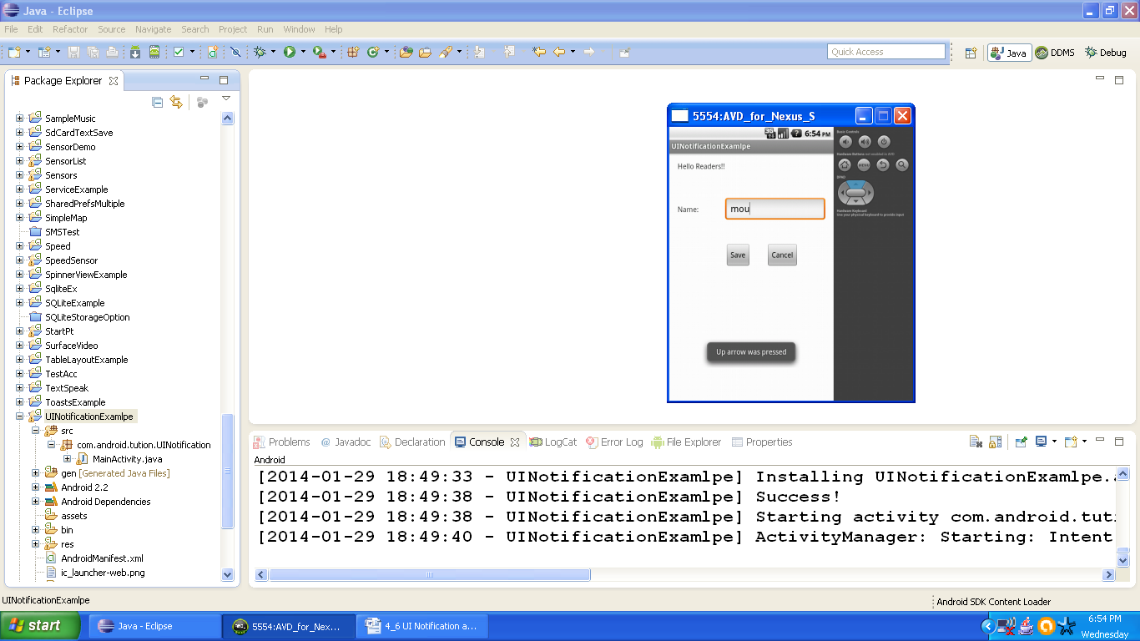Click the Save disk icon in toolbar
Screen dimensions: 1140x641
click(x=74, y=52)
